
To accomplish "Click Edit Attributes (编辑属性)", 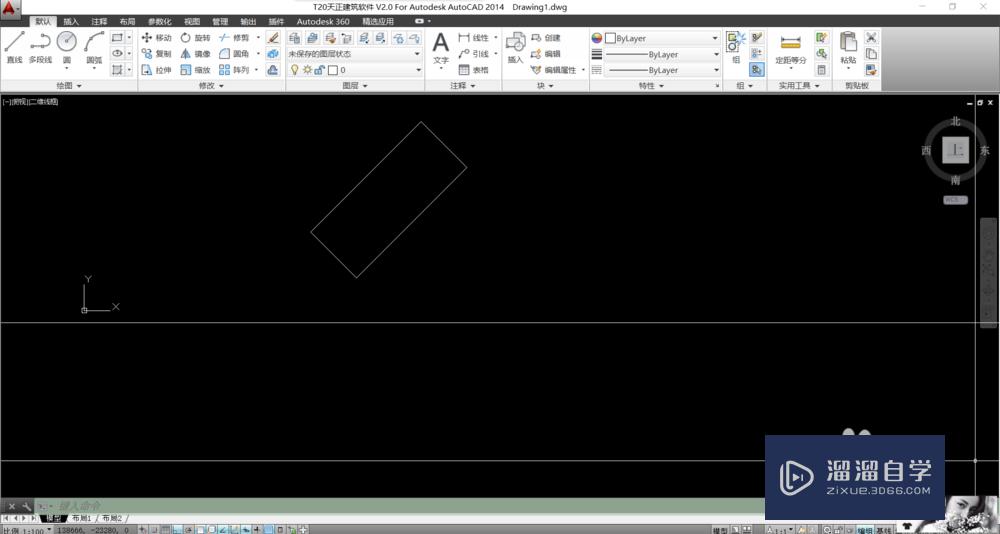I will point(554,70).
